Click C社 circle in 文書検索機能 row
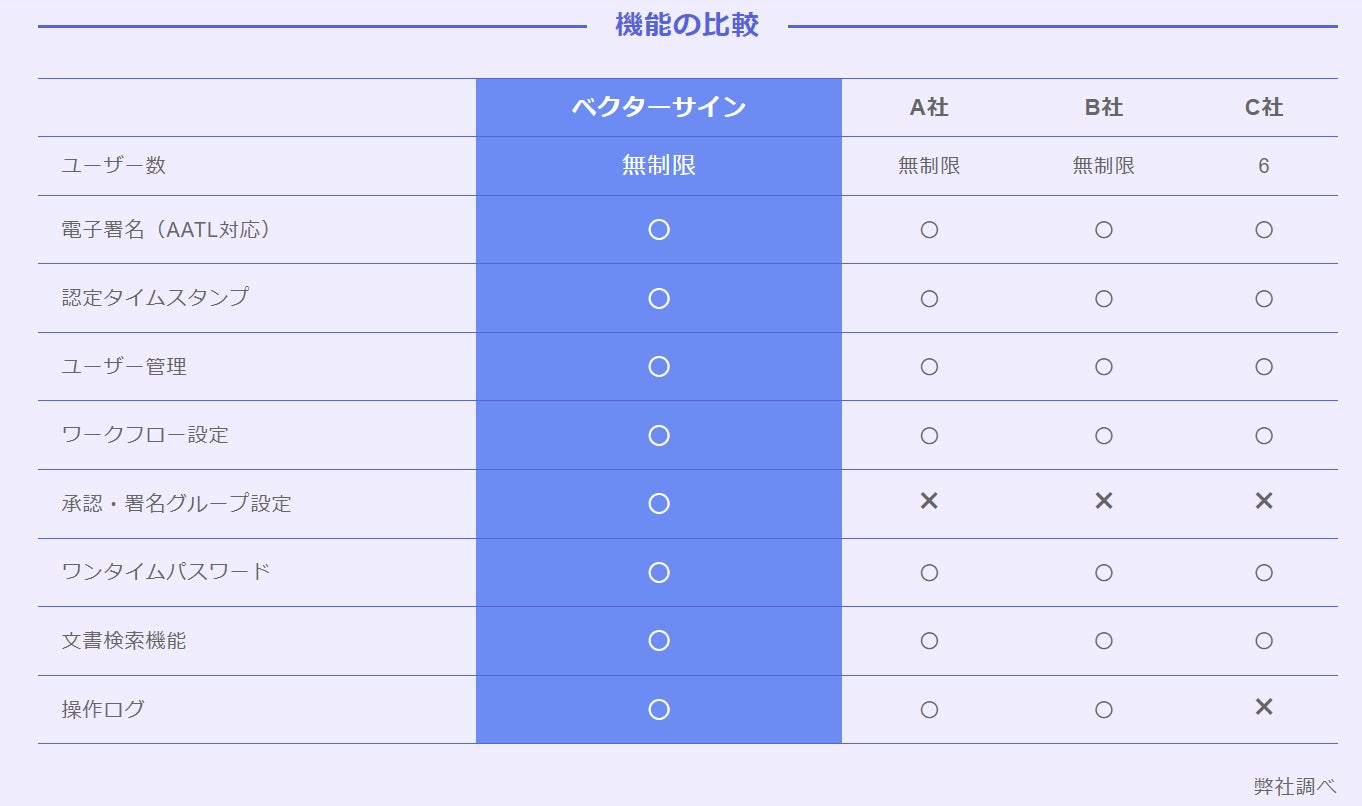 pos(1264,641)
